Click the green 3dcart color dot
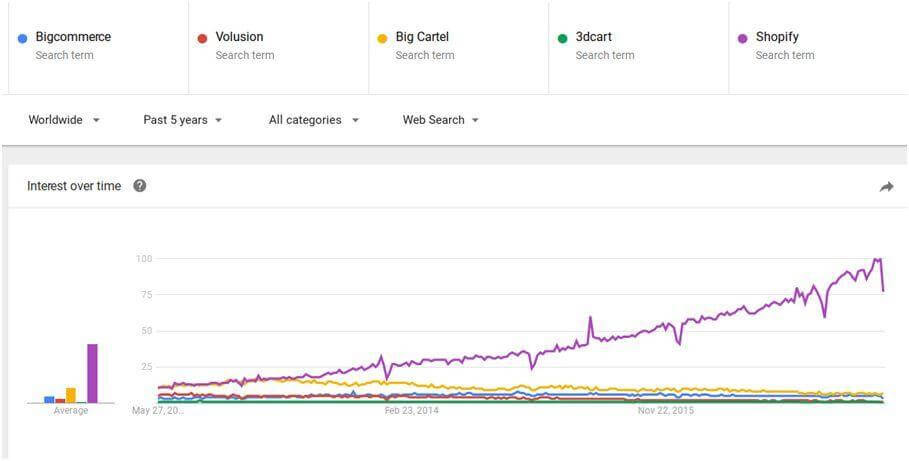Image resolution: width=909 pixels, height=461 pixels. pyautogui.click(x=562, y=39)
